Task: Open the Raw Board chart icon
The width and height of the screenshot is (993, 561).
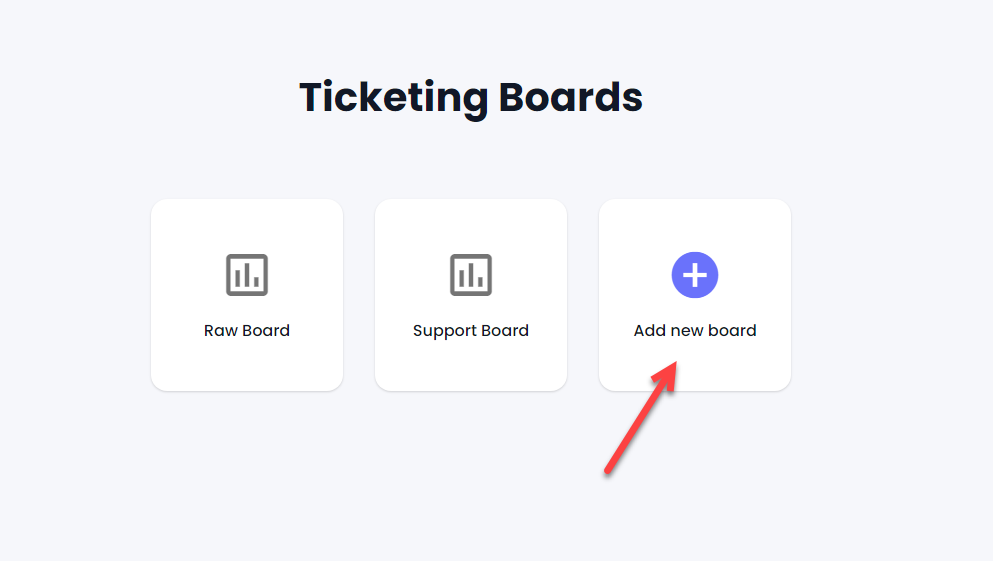Action: (247, 275)
